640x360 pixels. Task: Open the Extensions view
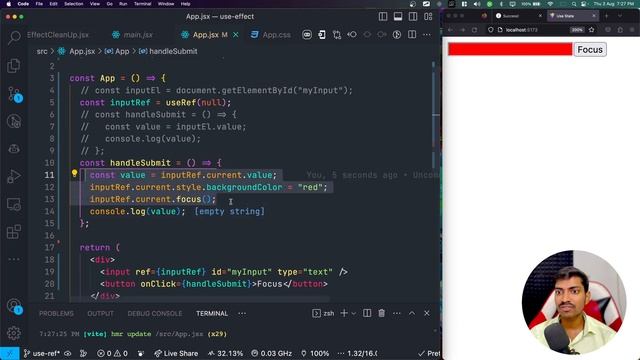(x=14, y=232)
